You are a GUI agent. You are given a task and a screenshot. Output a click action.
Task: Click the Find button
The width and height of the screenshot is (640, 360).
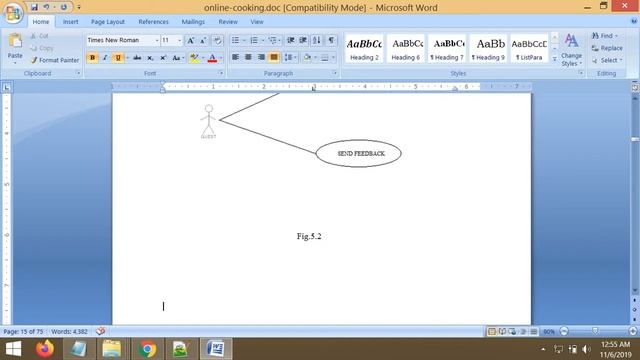tap(605, 36)
